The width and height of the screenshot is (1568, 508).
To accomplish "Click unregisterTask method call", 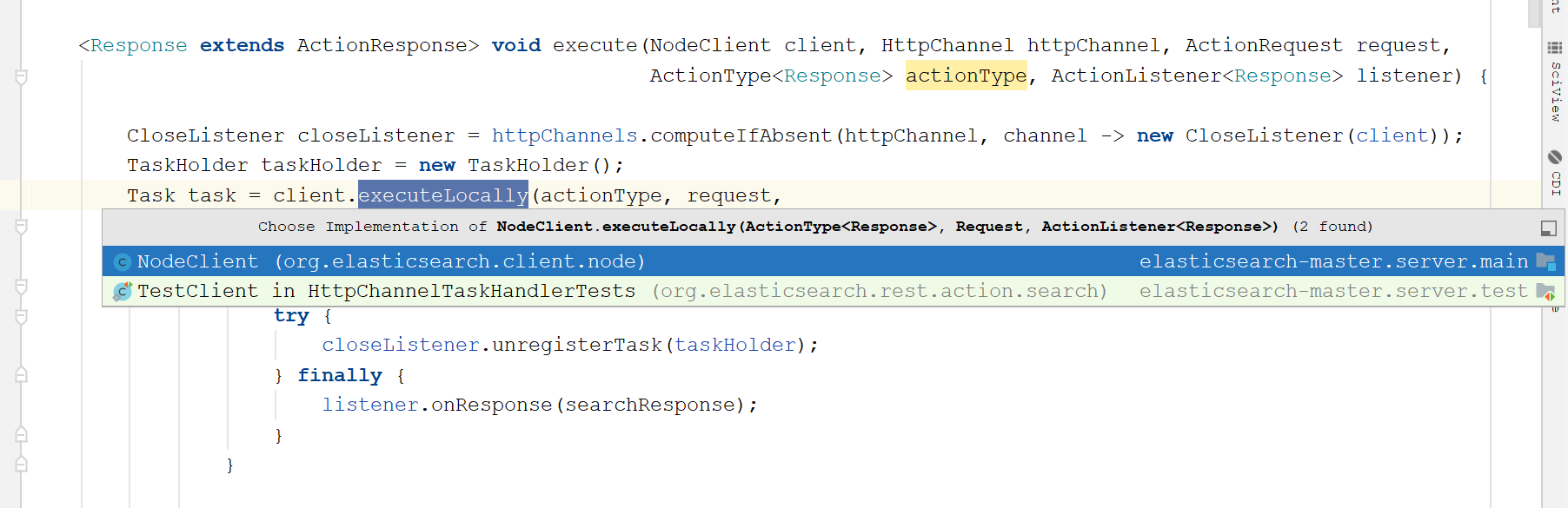I will click(576, 345).
